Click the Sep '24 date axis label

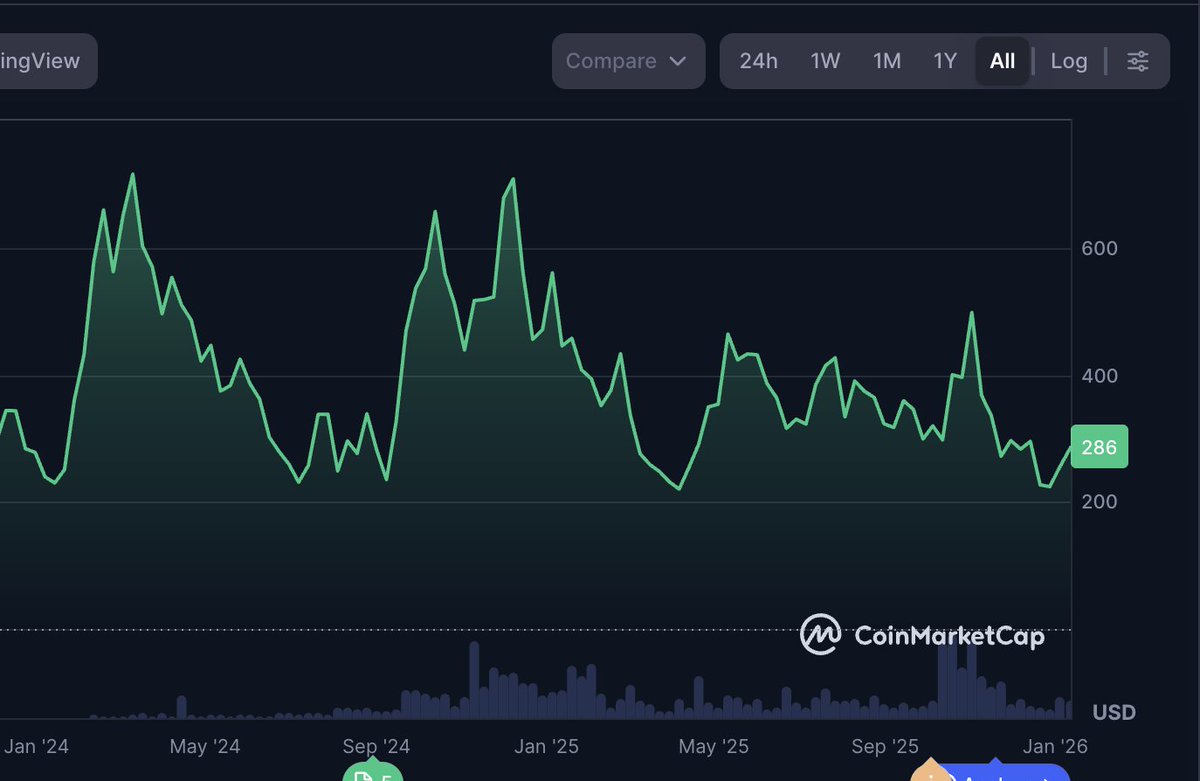[x=376, y=746]
